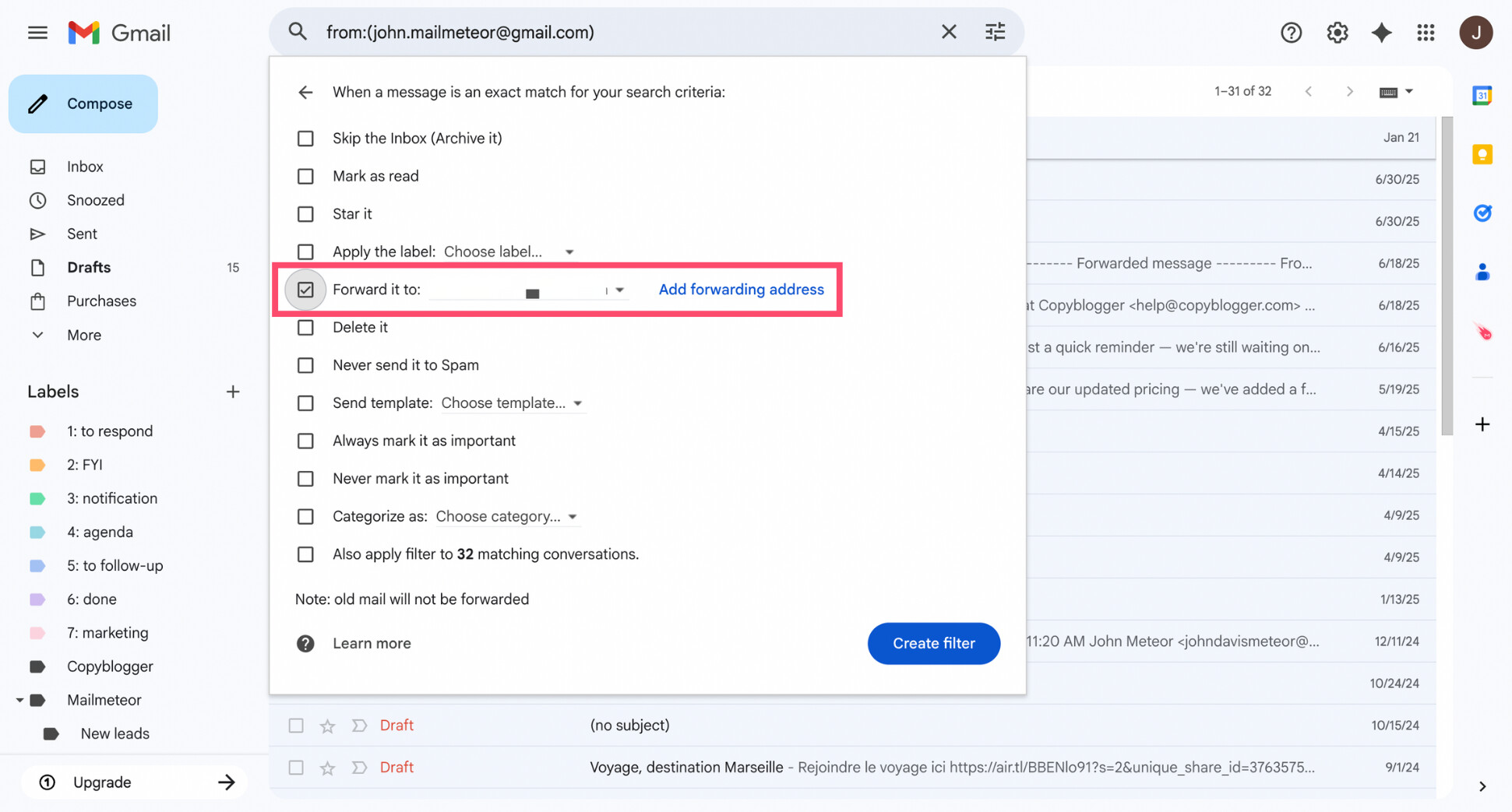Go to the Sent folder
1512x812 pixels.
(x=81, y=234)
